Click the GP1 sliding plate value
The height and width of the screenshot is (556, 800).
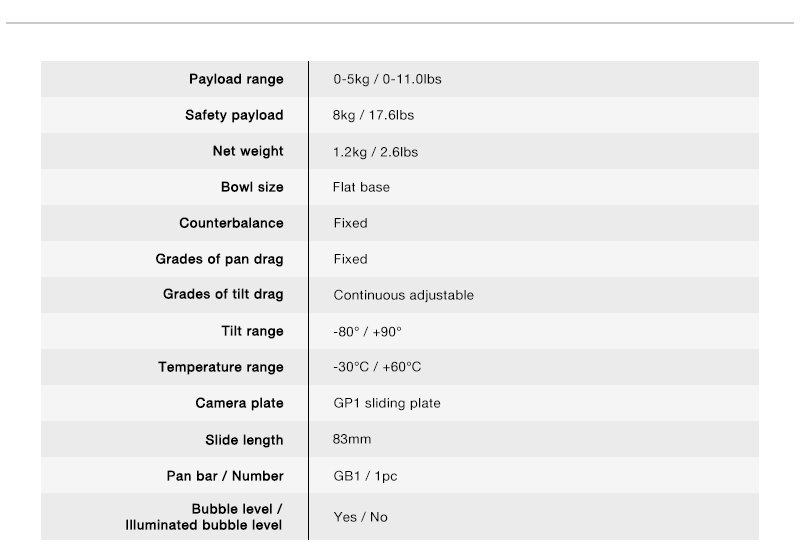[x=387, y=403]
